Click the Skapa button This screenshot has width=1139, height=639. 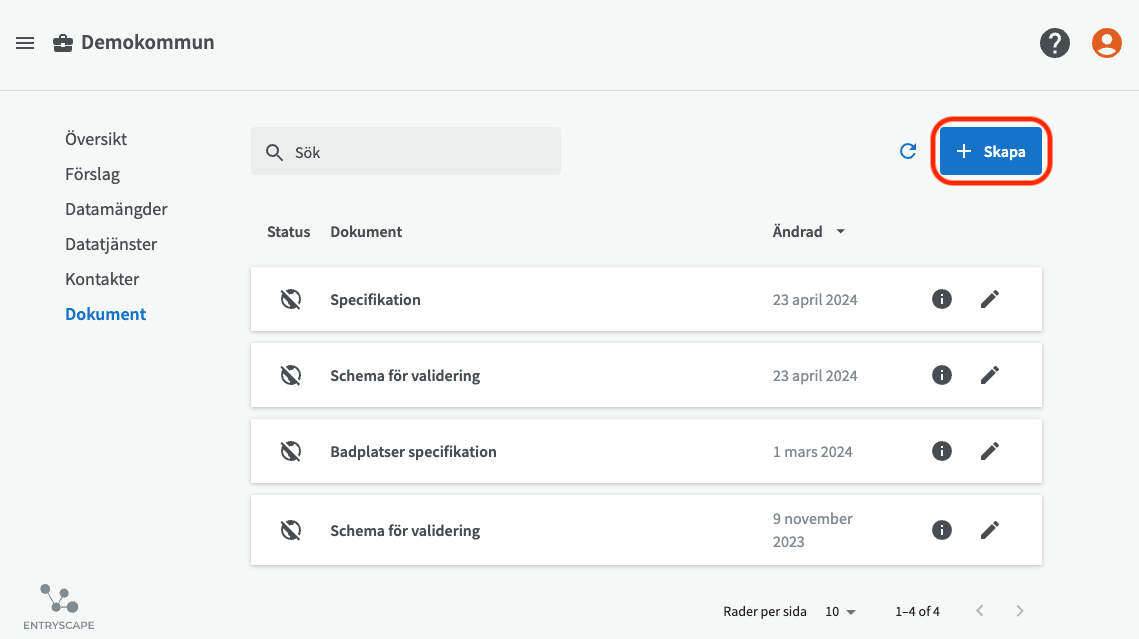pyautogui.click(x=990, y=152)
